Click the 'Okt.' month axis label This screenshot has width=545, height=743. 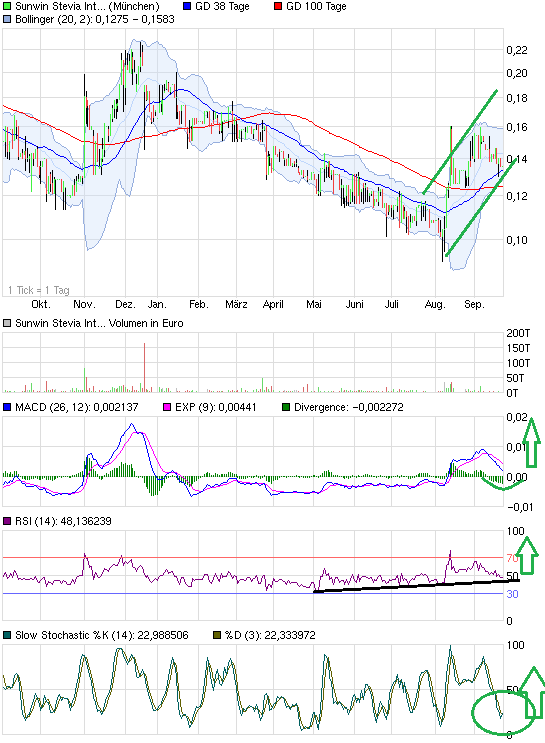tap(41, 304)
